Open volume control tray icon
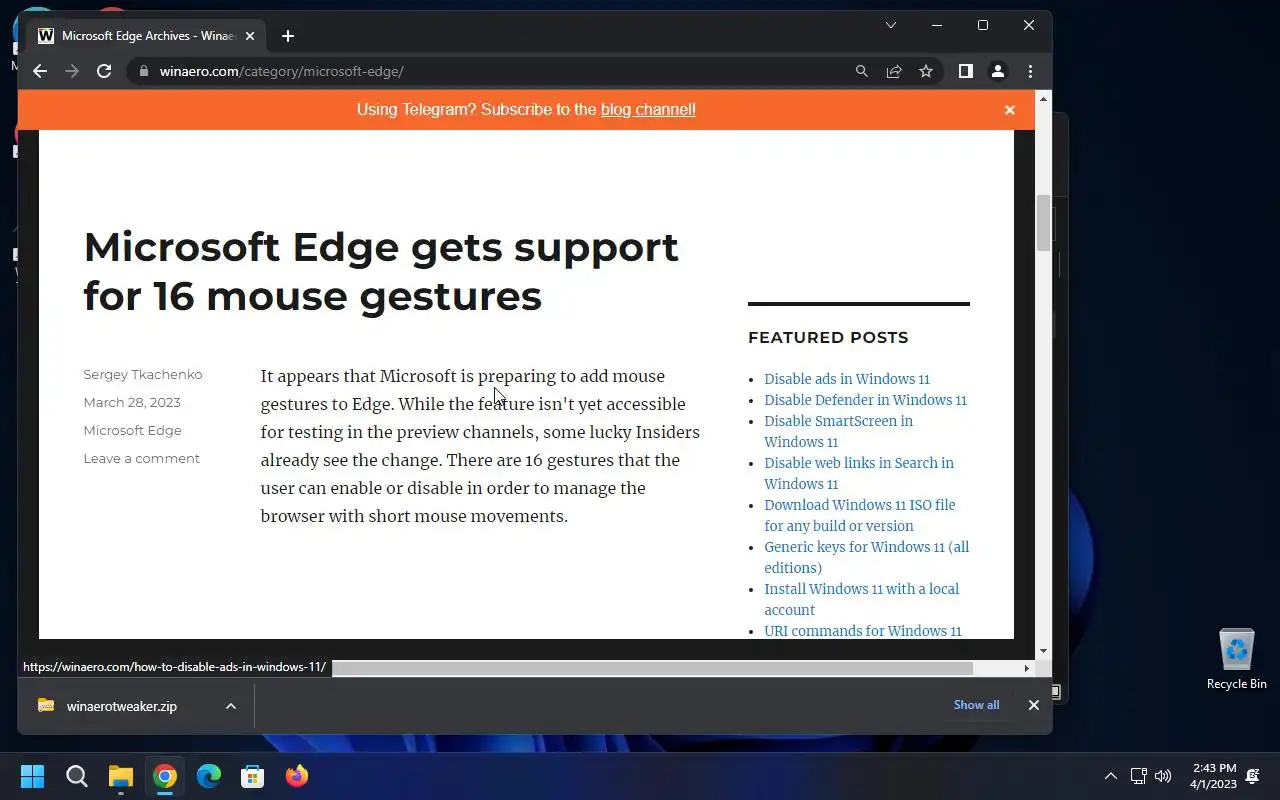This screenshot has height=800, width=1280. click(1162, 776)
